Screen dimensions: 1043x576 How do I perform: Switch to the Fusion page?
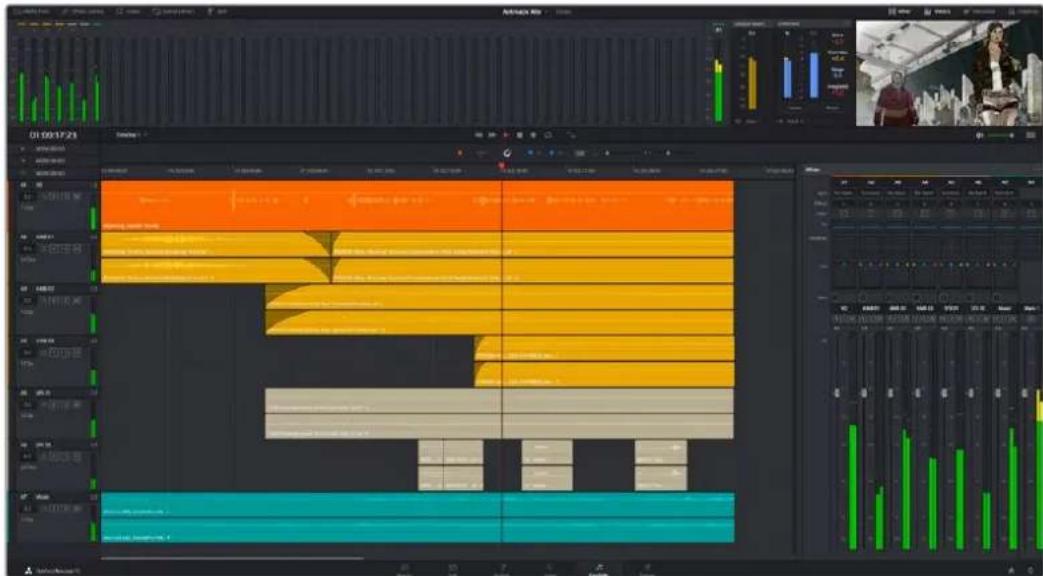click(x=502, y=570)
